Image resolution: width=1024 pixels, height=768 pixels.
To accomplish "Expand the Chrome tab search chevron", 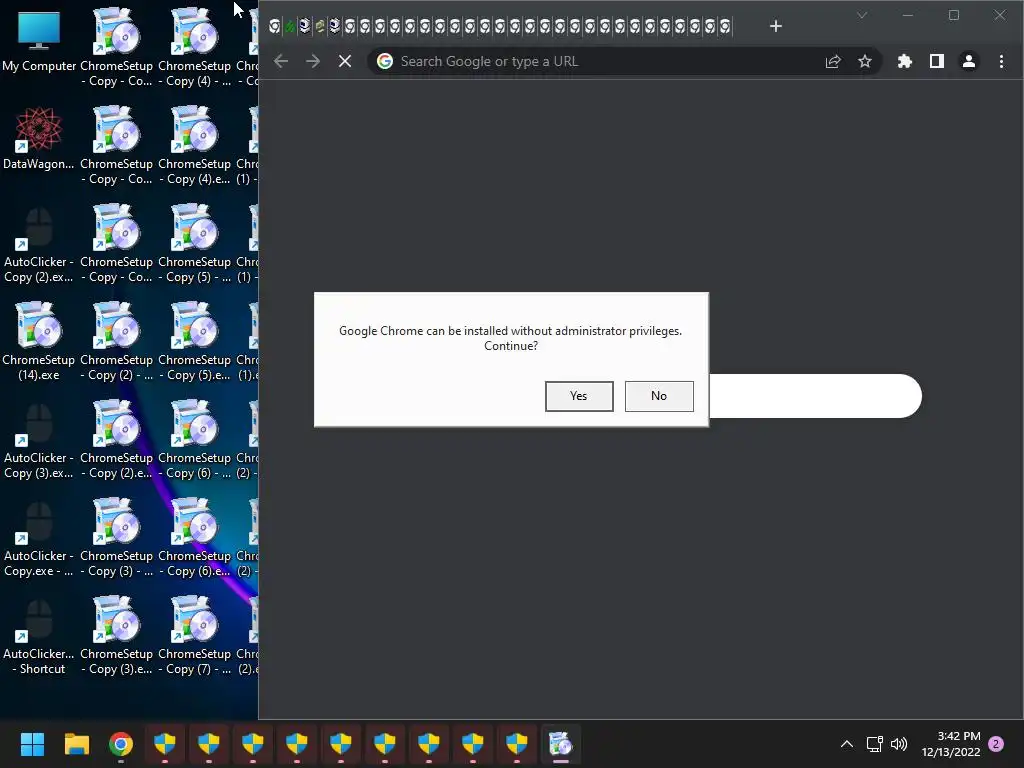I will tap(862, 15).
